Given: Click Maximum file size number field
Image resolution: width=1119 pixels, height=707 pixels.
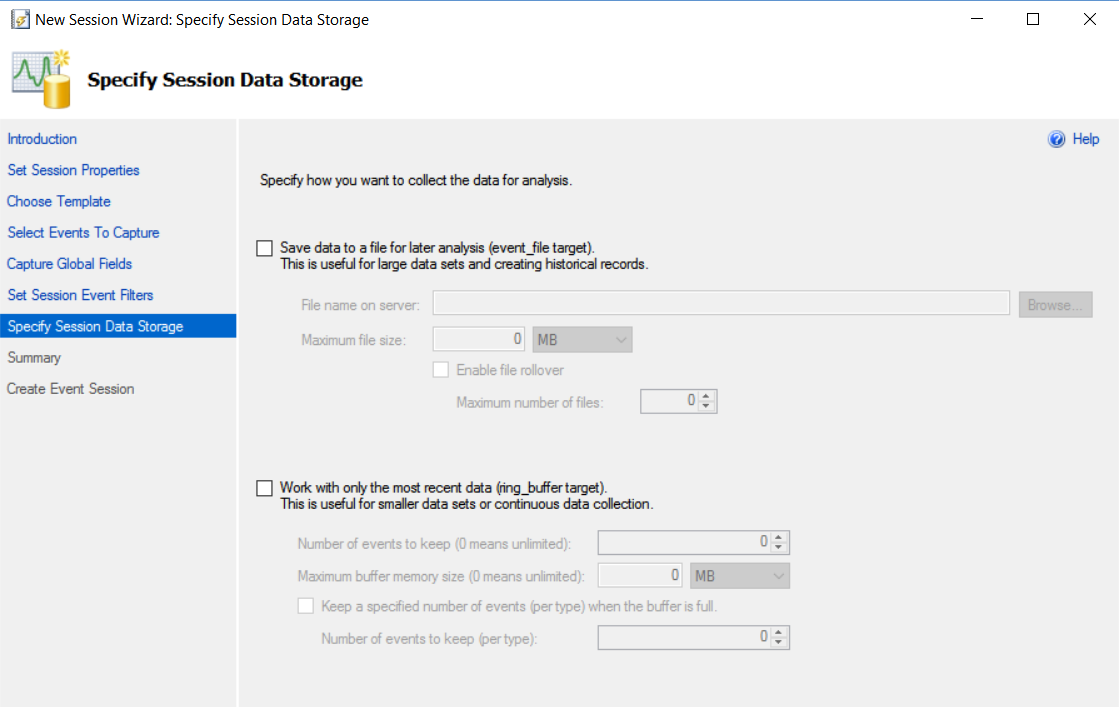Looking at the screenshot, I should [480, 340].
